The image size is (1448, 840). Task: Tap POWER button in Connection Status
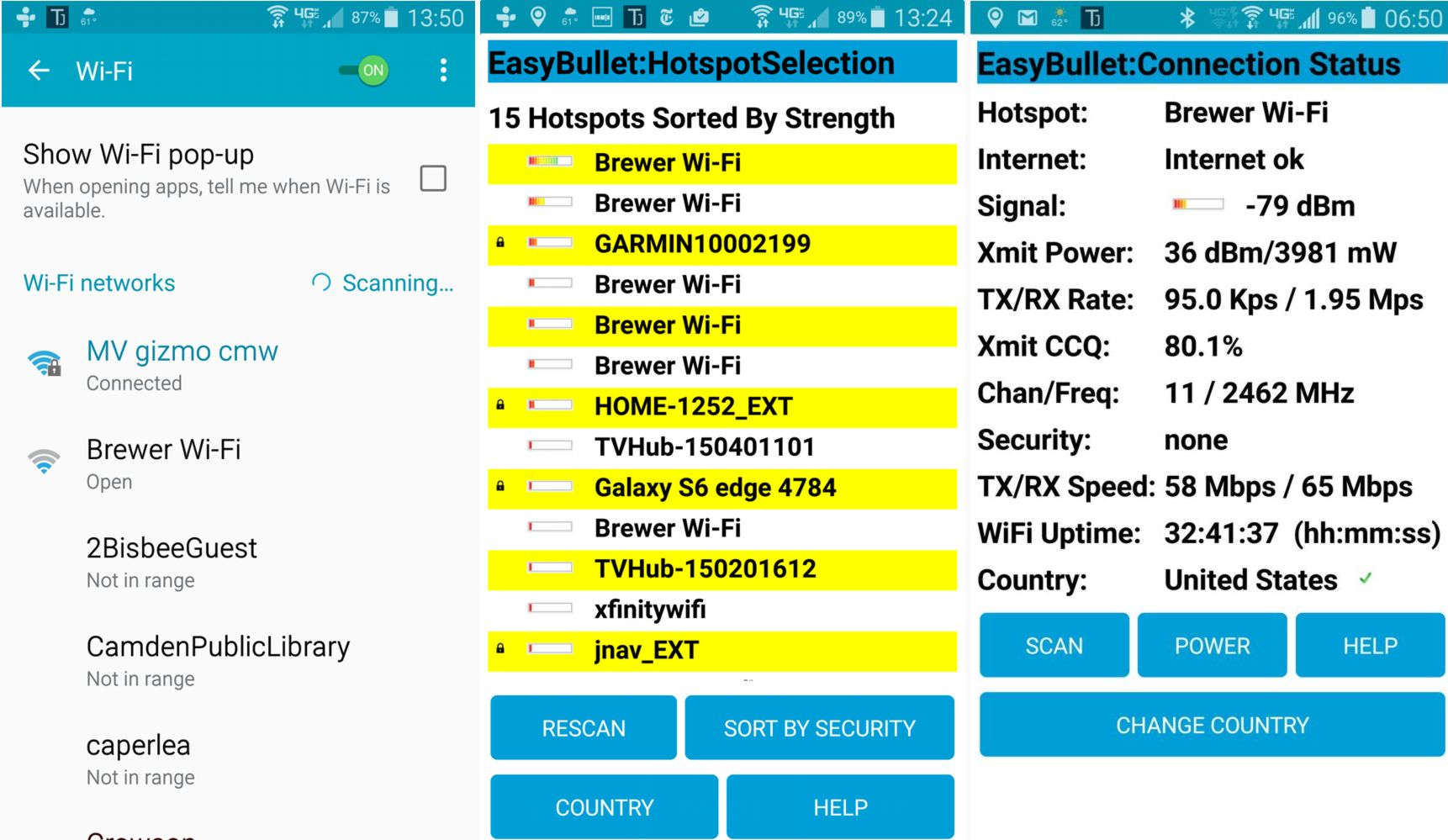click(x=1213, y=646)
